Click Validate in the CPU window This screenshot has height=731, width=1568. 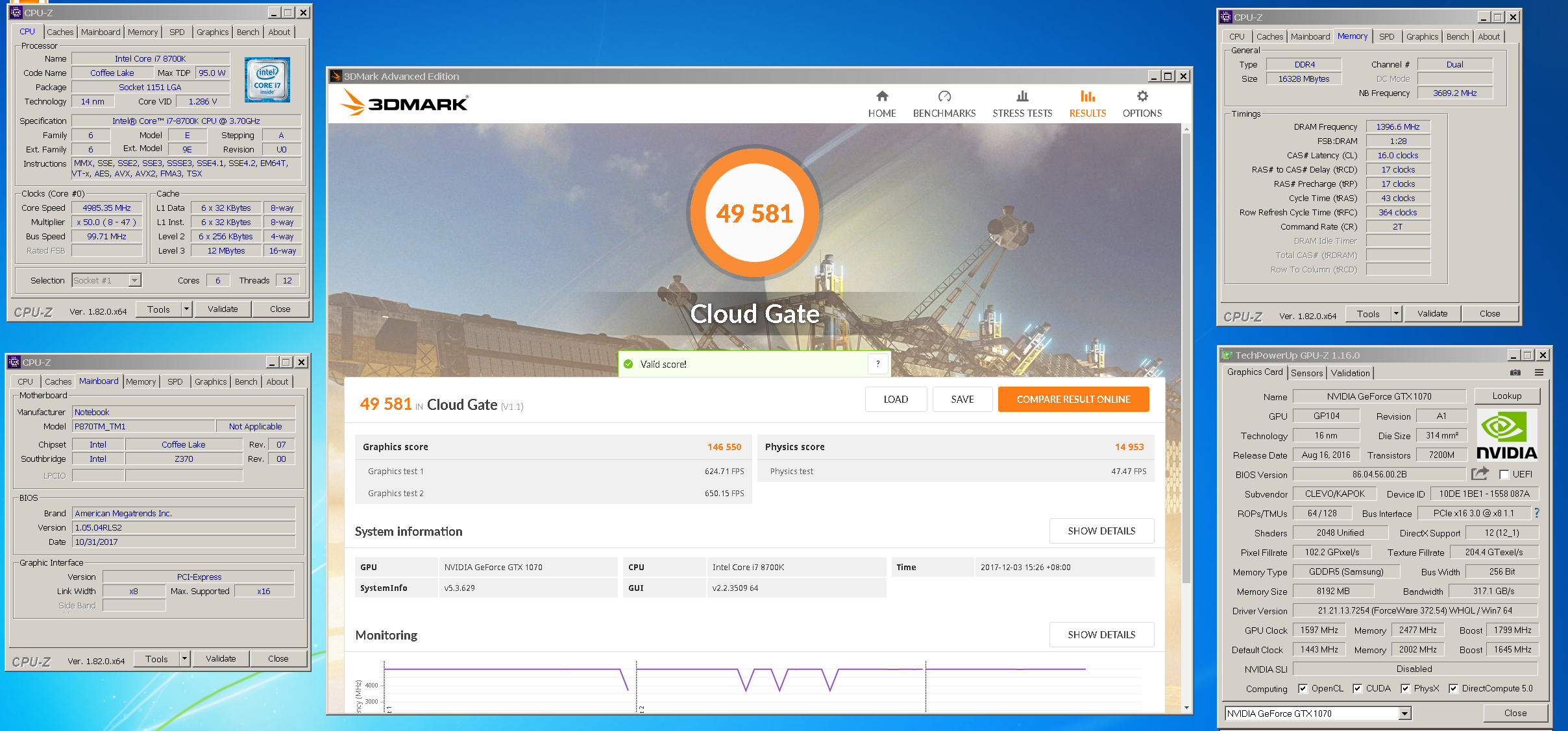223,309
